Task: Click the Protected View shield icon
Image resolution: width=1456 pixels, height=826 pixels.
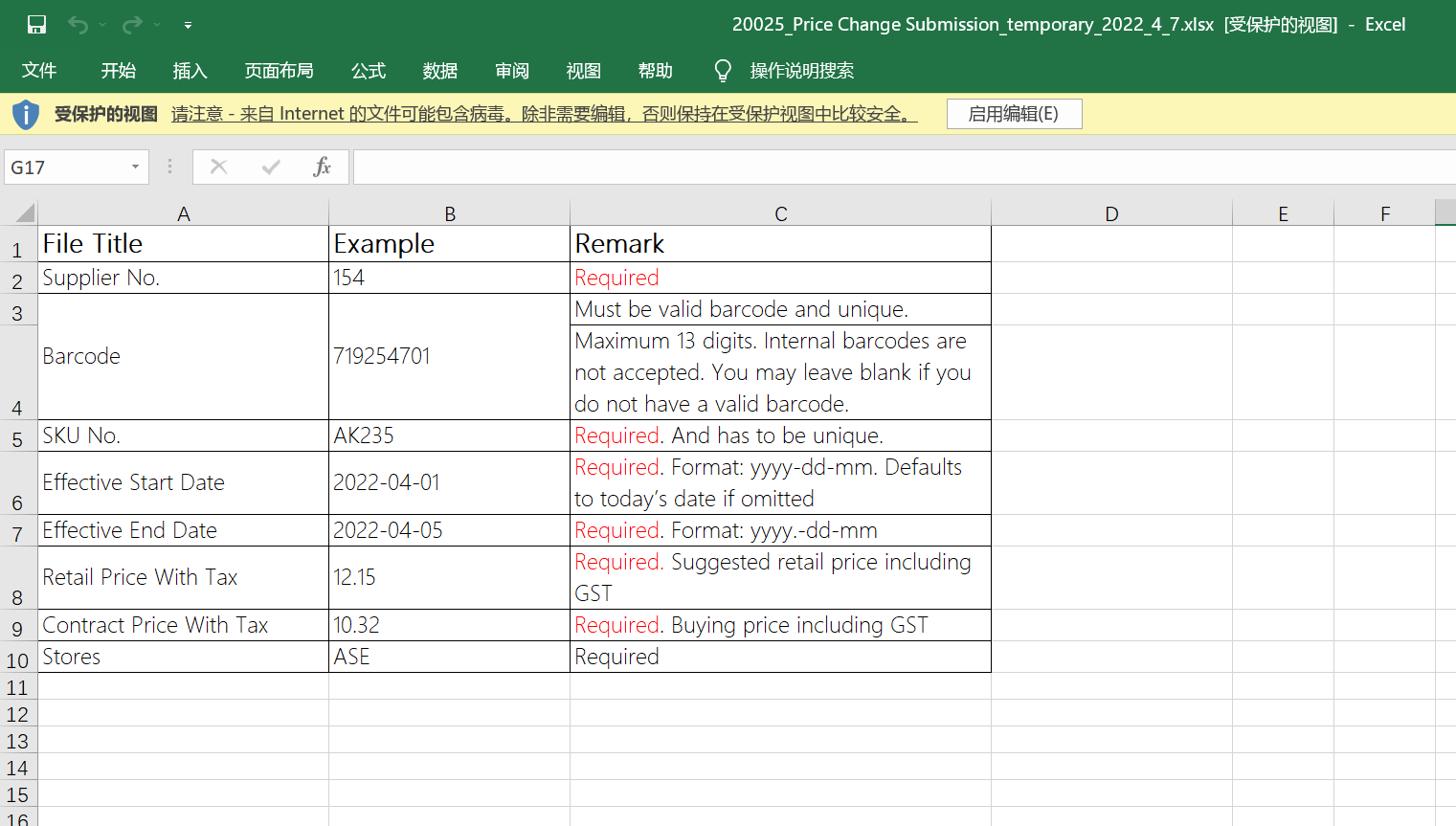Action: [x=26, y=114]
